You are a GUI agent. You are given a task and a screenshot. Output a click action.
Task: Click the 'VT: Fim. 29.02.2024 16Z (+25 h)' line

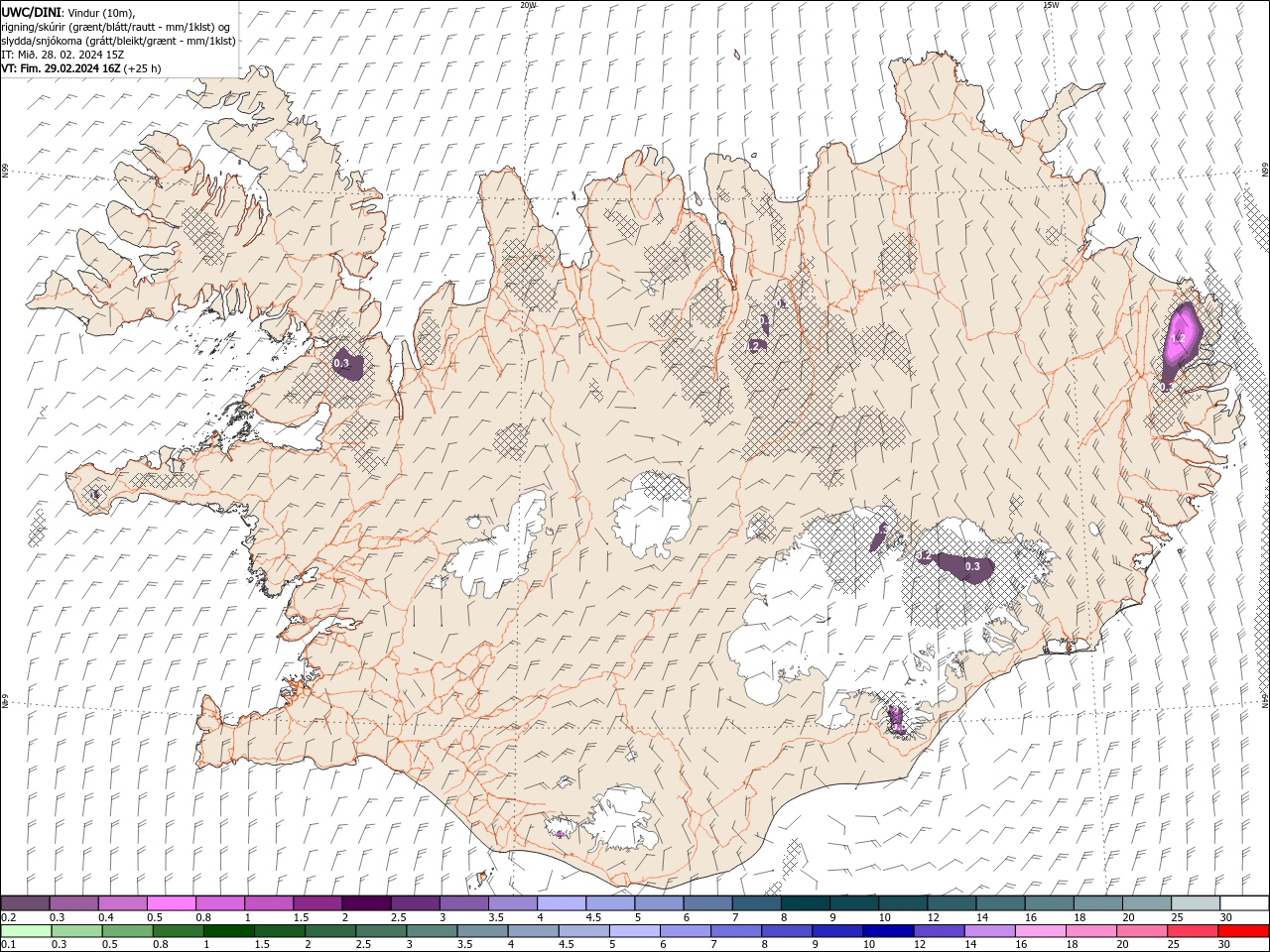click(81, 68)
